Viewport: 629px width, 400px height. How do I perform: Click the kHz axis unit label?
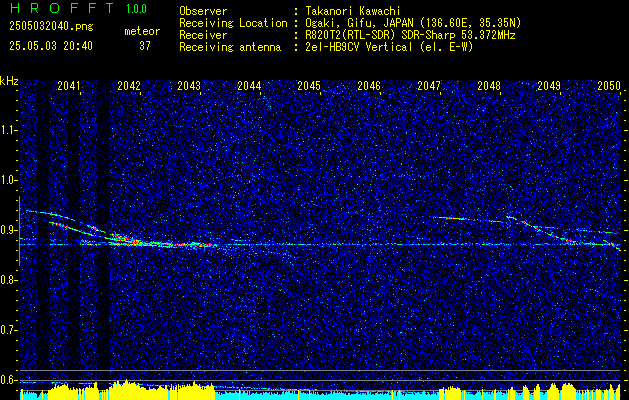tap(9, 81)
